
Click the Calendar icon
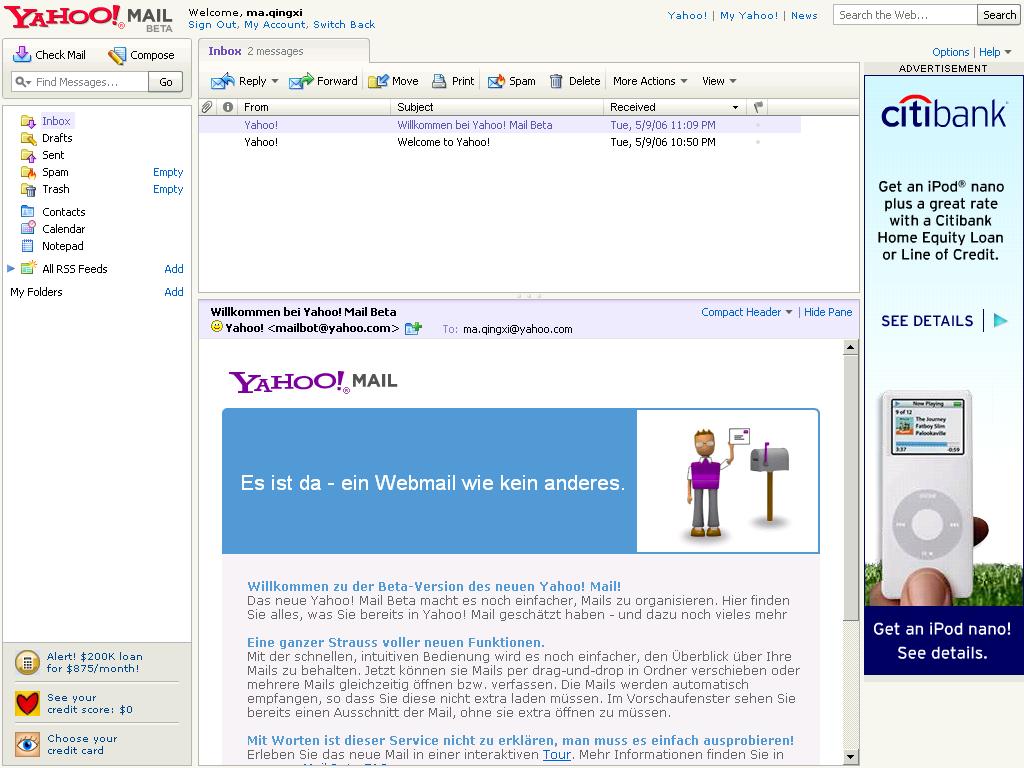tap(28, 228)
